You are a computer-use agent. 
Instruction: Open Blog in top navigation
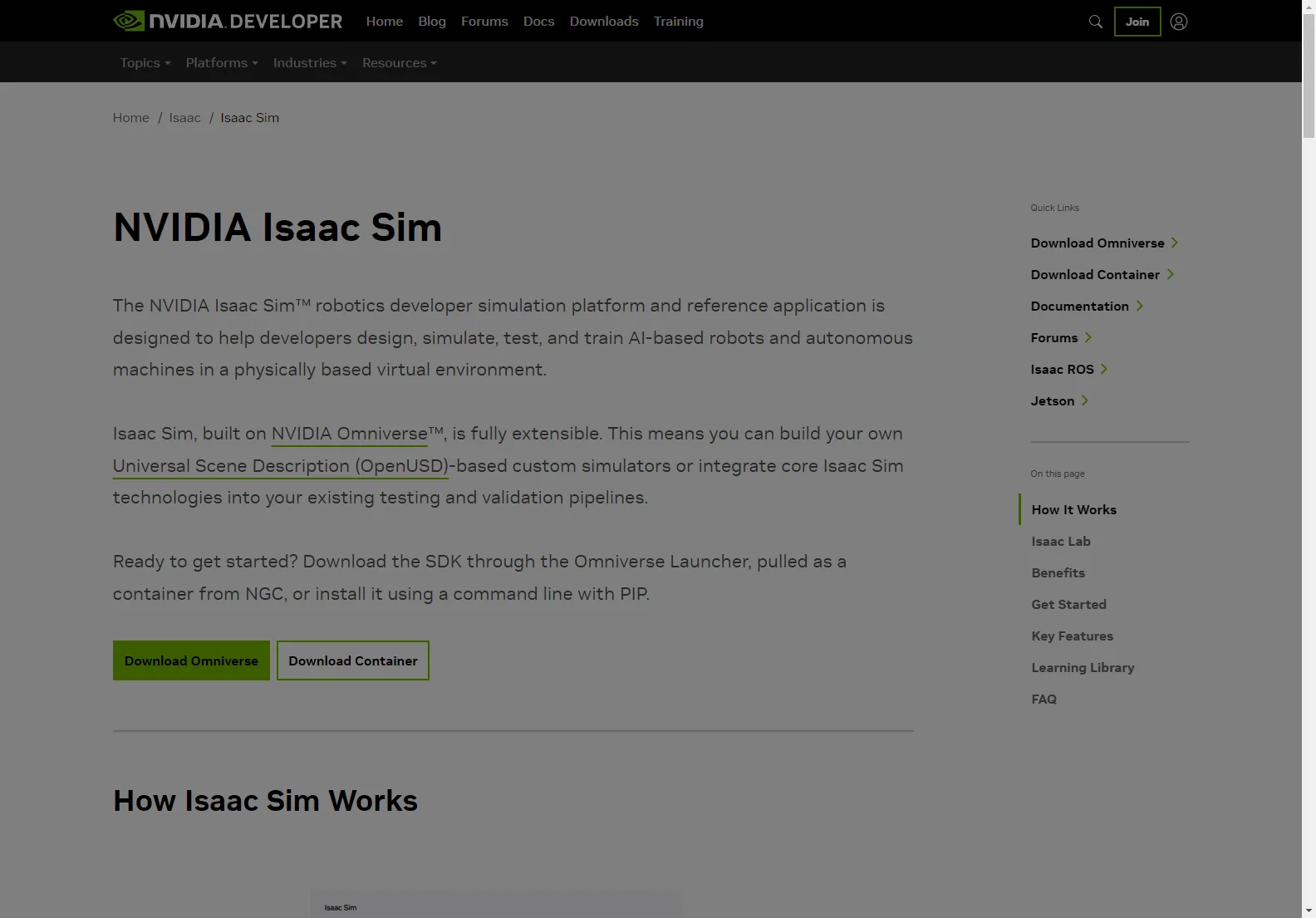(432, 22)
